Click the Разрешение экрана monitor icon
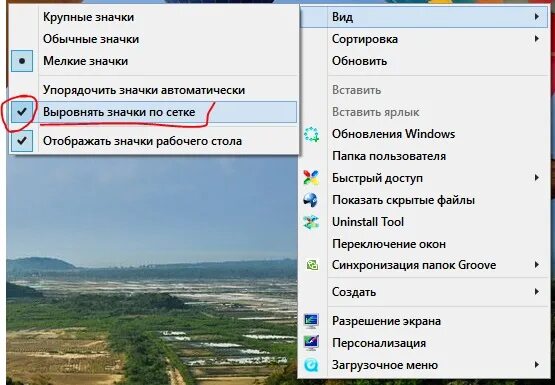 click(311, 321)
